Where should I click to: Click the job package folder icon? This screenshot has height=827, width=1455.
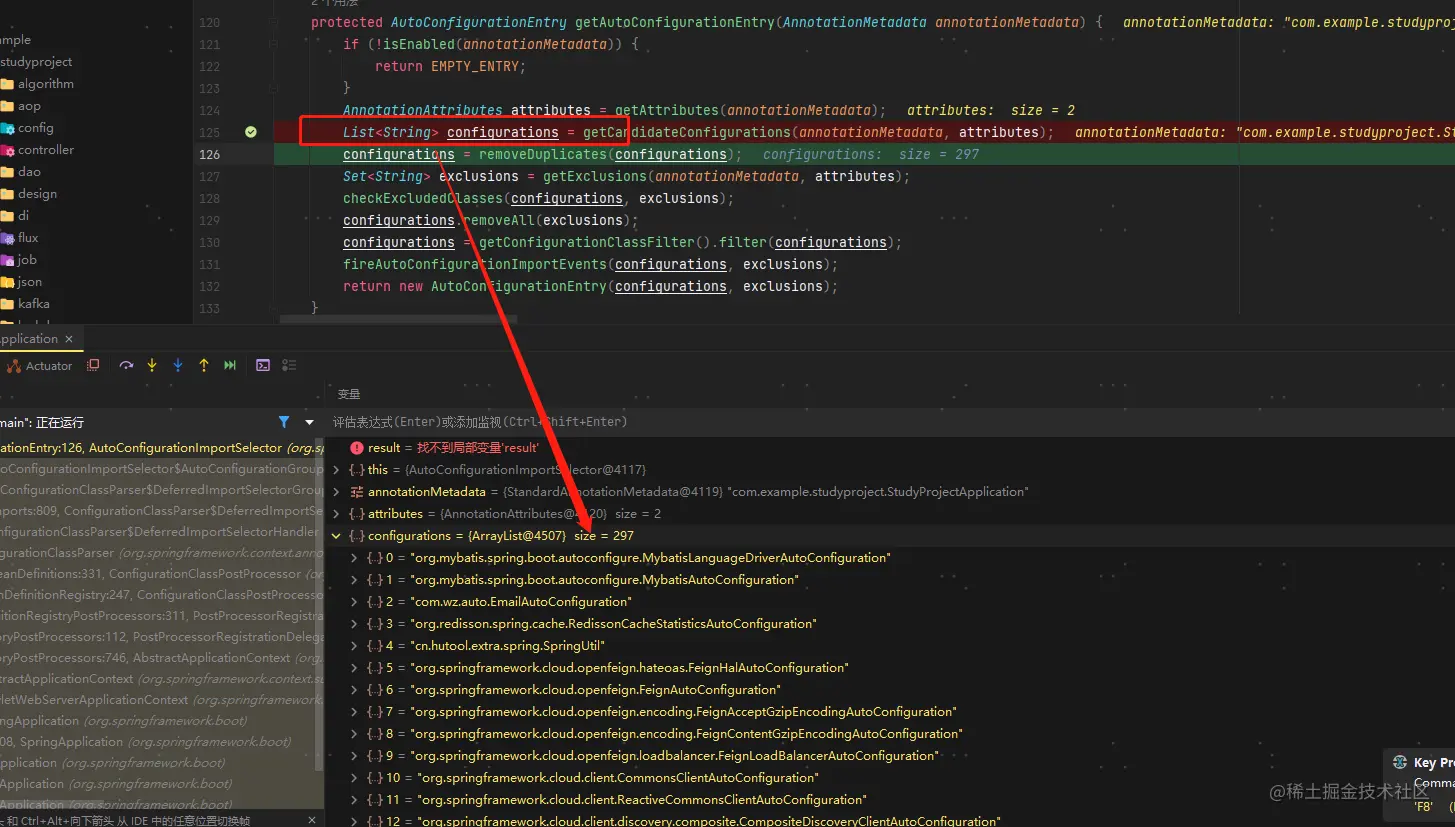pyautogui.click(x=7, y=260)
